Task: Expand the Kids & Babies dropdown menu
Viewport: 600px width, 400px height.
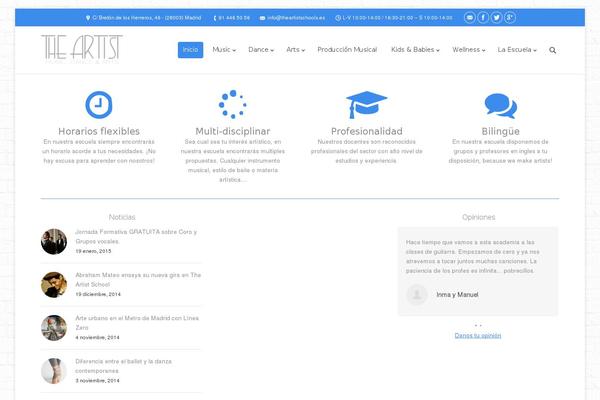Action: [415, 50]
